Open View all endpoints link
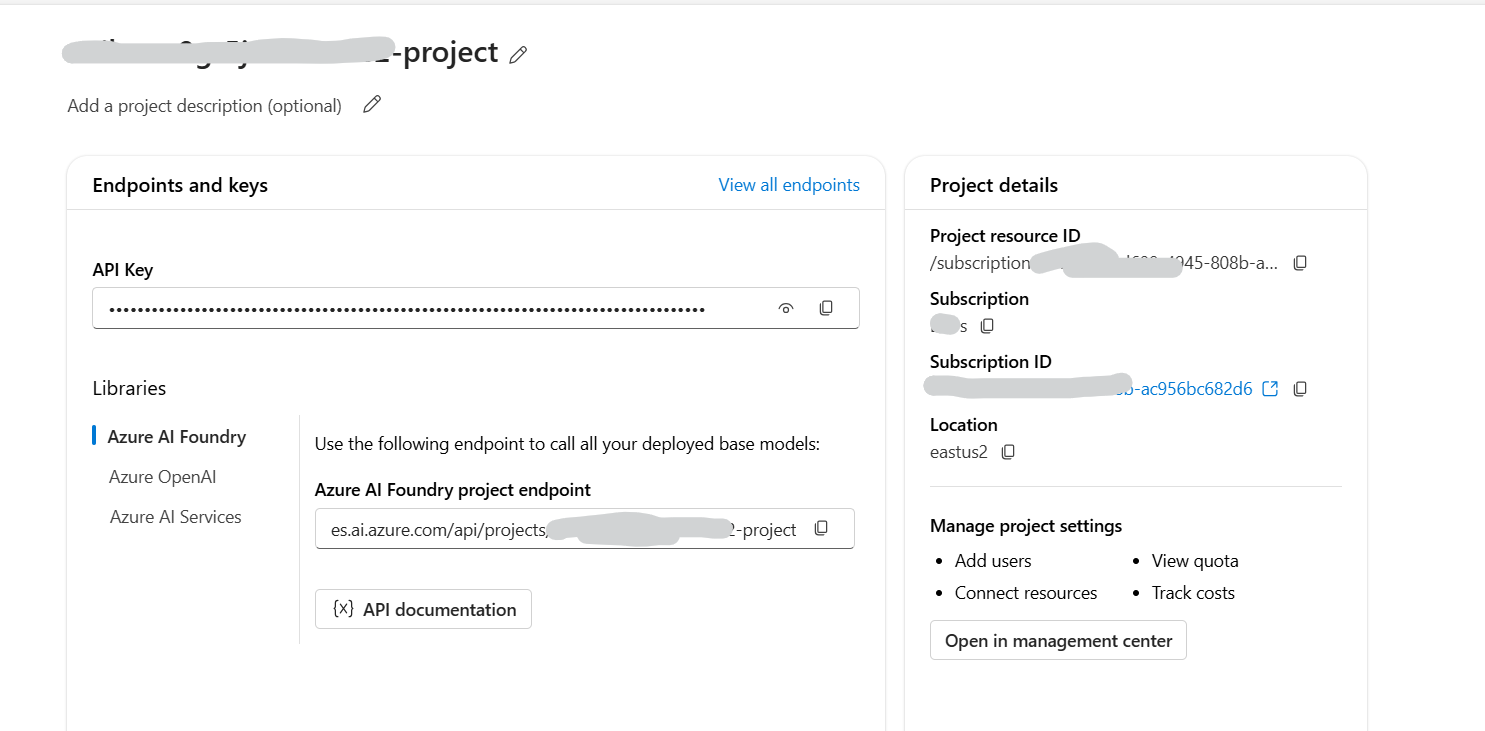This screenshot has height=731, width=1485. (x=789, y=185)
